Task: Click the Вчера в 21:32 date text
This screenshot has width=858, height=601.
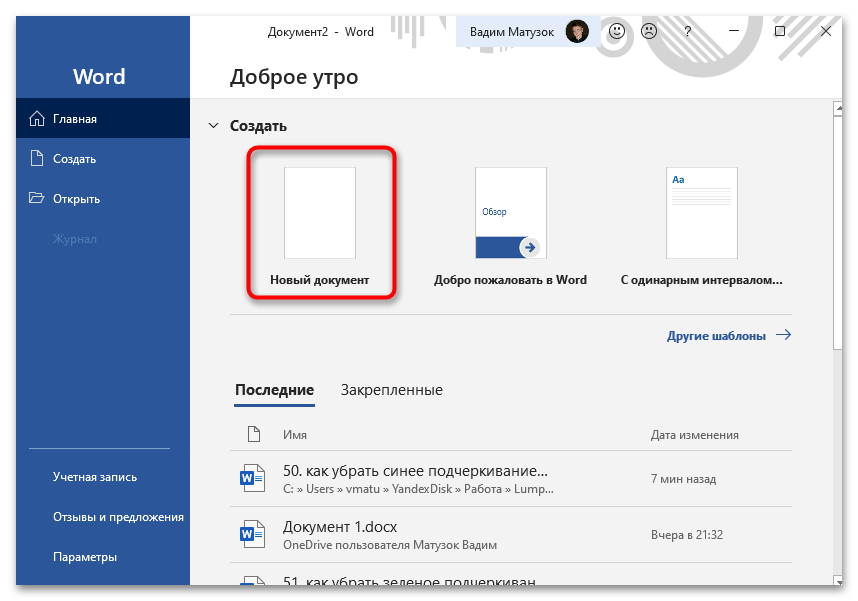Action: tap(687, 535)
